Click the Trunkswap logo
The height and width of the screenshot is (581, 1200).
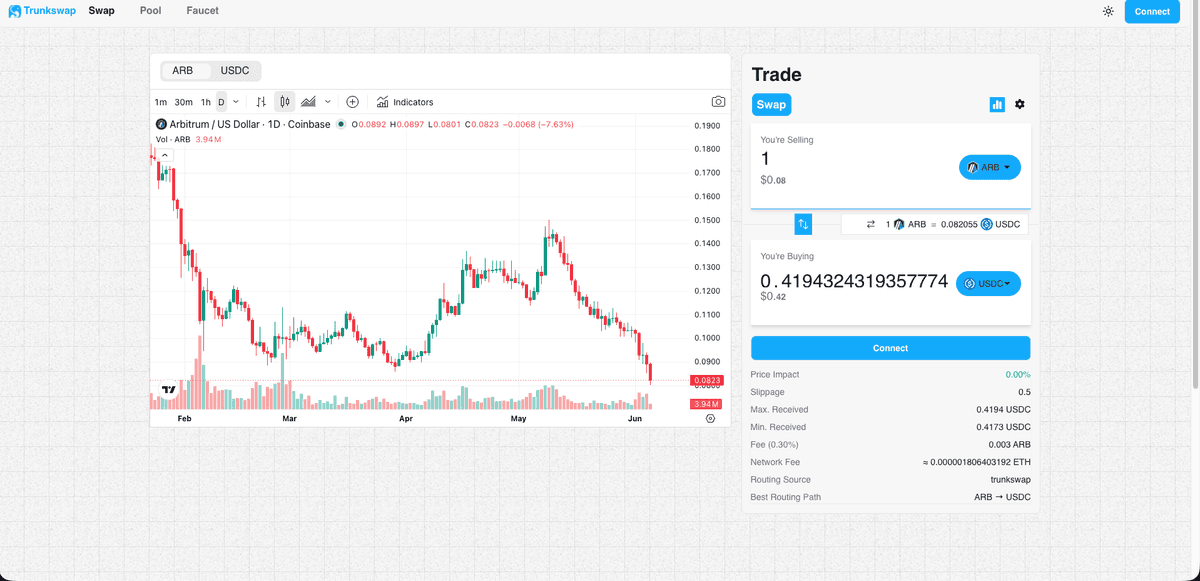coord(42,11)
